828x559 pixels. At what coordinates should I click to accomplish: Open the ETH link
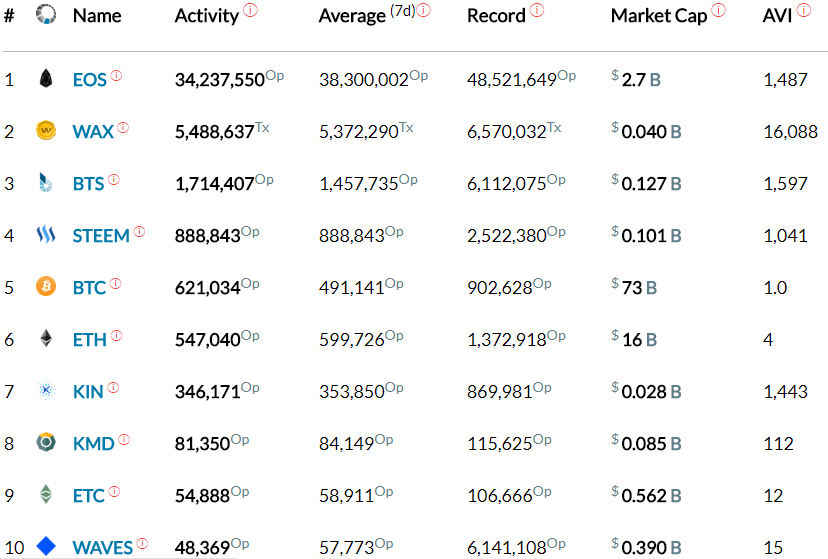(x=90, y=339)
